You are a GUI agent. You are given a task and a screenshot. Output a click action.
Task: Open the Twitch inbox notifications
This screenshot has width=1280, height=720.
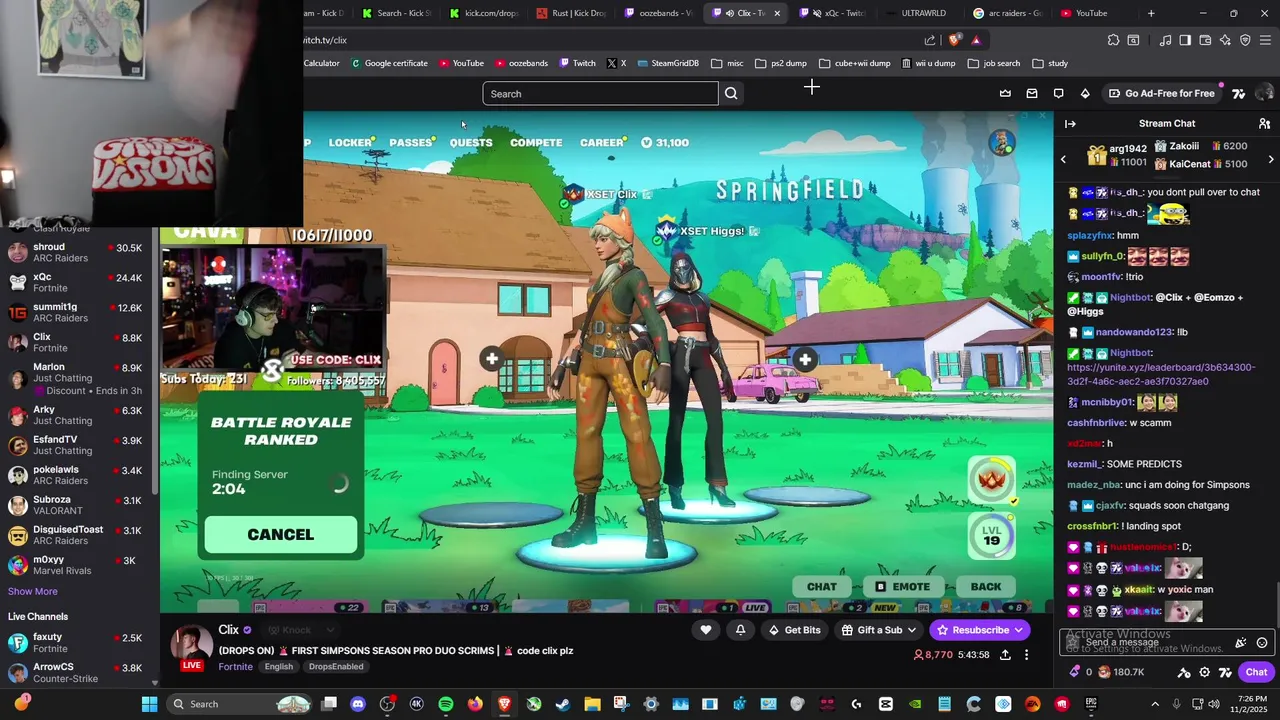[1032, 93]
